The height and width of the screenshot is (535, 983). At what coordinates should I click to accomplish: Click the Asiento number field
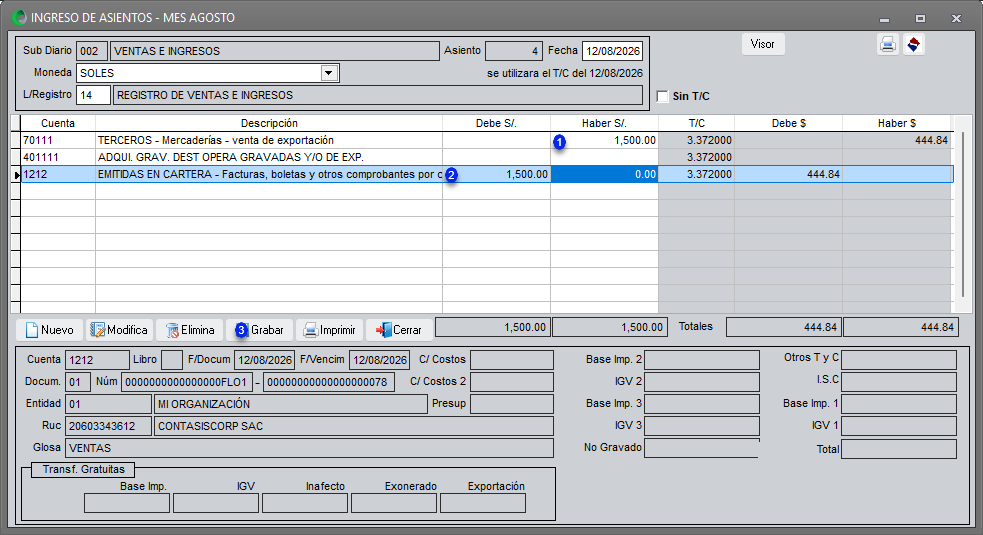[x=514, y=51]
